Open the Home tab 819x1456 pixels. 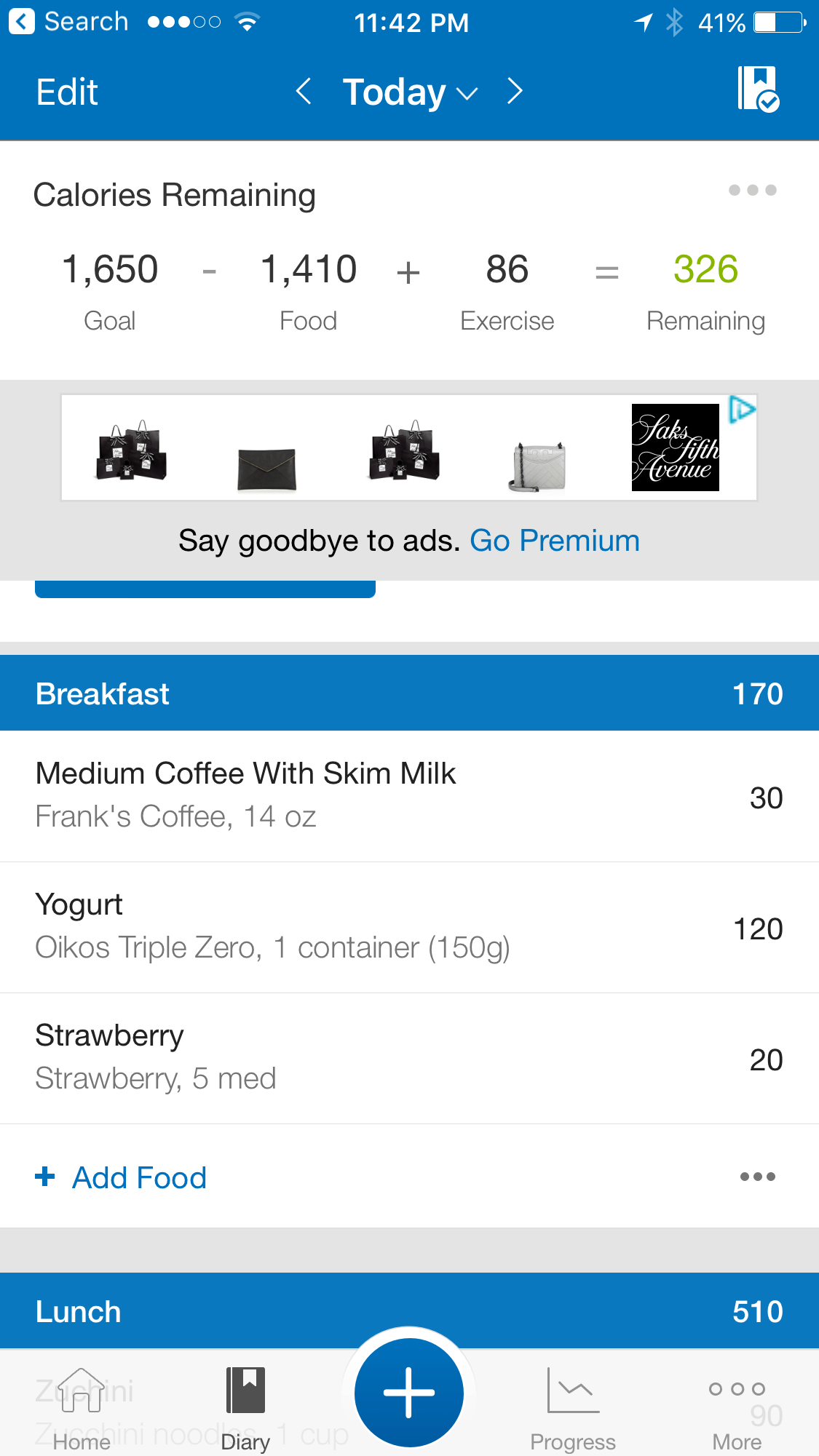(x=82, y=1409)
